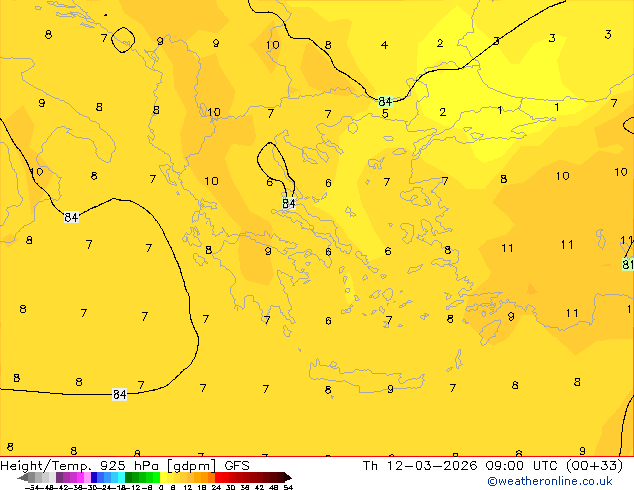Click the '24' value on the legend scale

[216, 487]
